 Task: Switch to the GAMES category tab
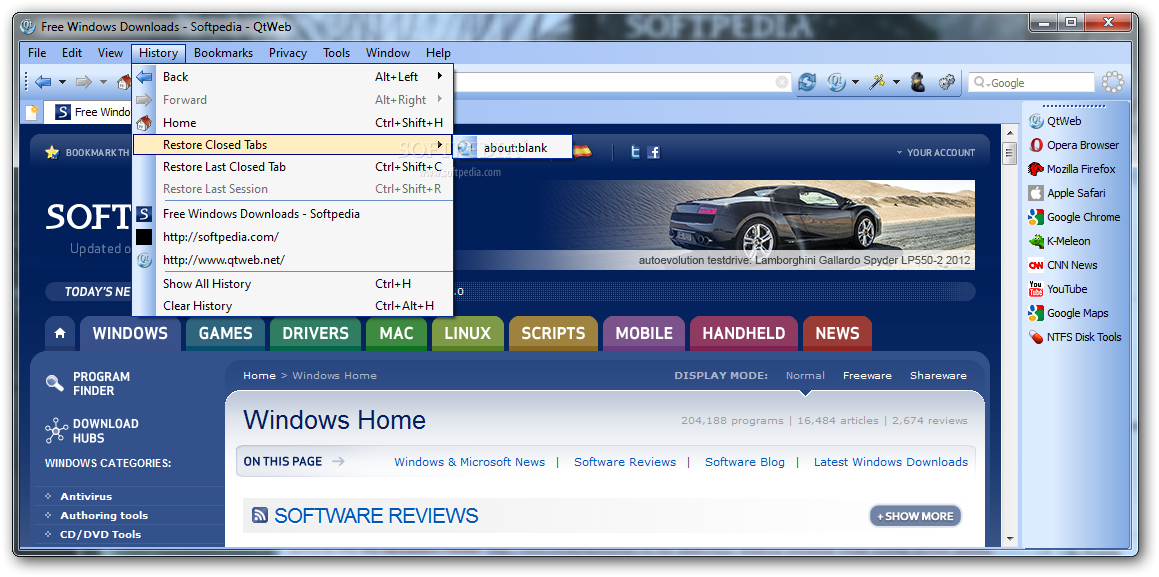pos(225,334)
